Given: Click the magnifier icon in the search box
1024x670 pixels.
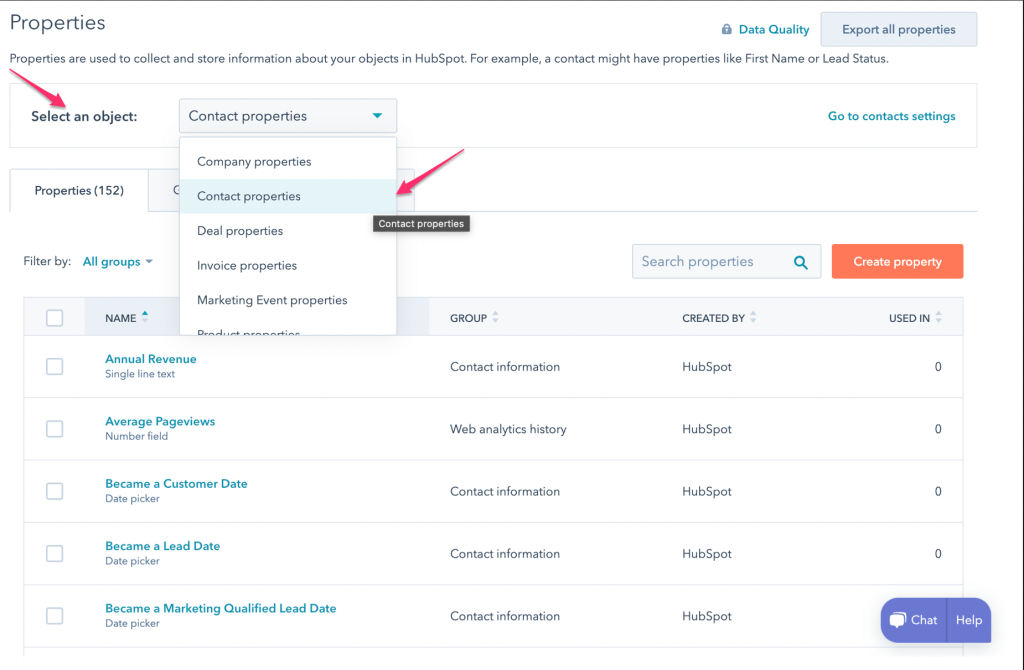Looking at the screenshot, I should tap(801, 263).
